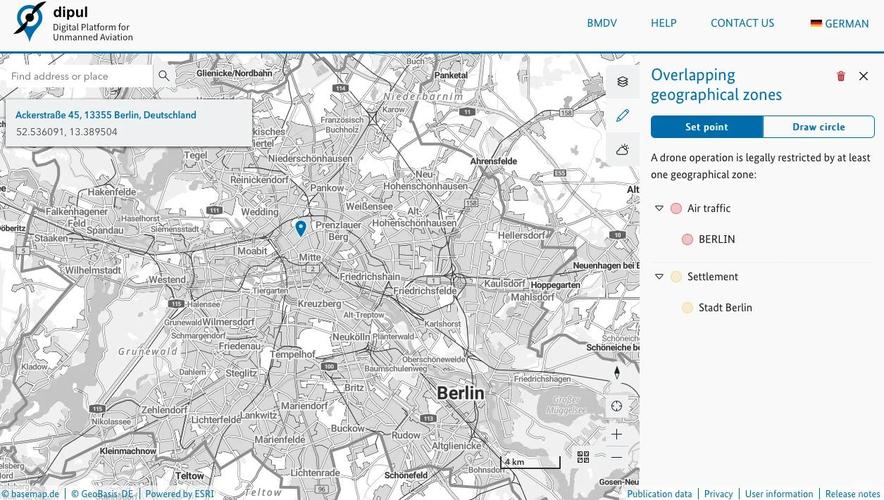884x500 pixels.
Task: Collapse the Air traffic group
Action: tap(660, 209)
